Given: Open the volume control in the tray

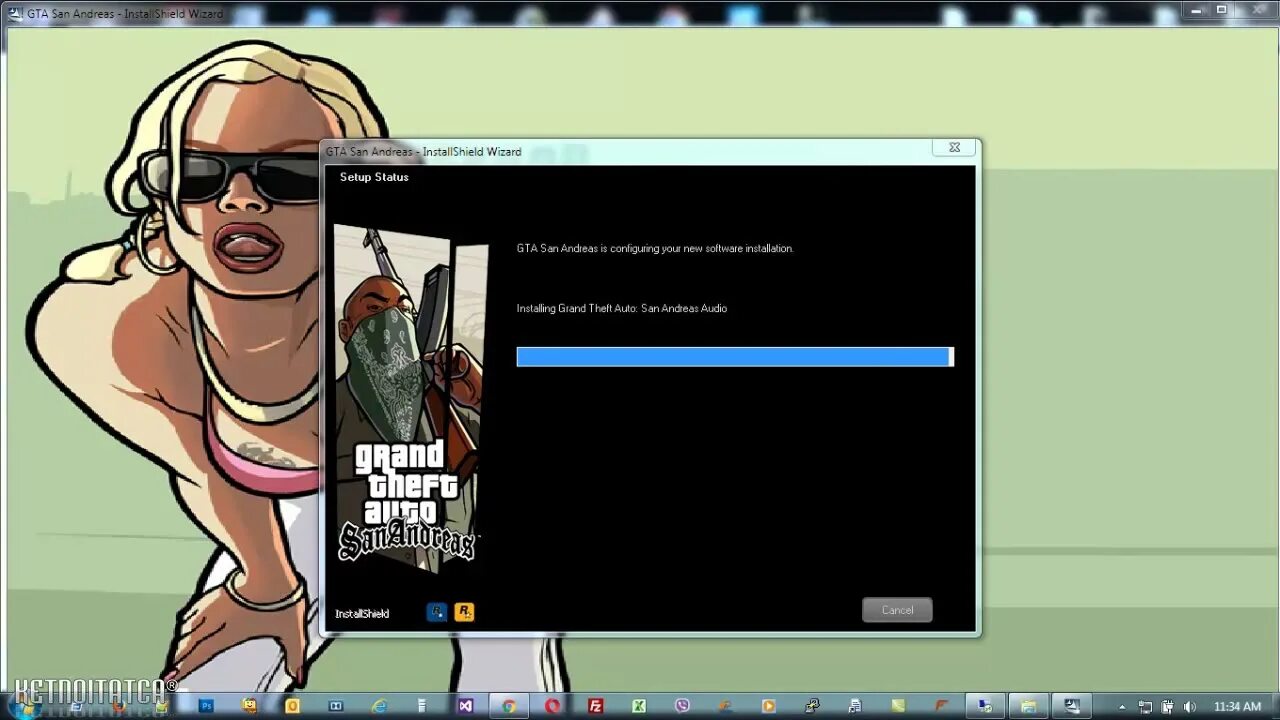Looking at the screenshot, I should (1189, 707).
